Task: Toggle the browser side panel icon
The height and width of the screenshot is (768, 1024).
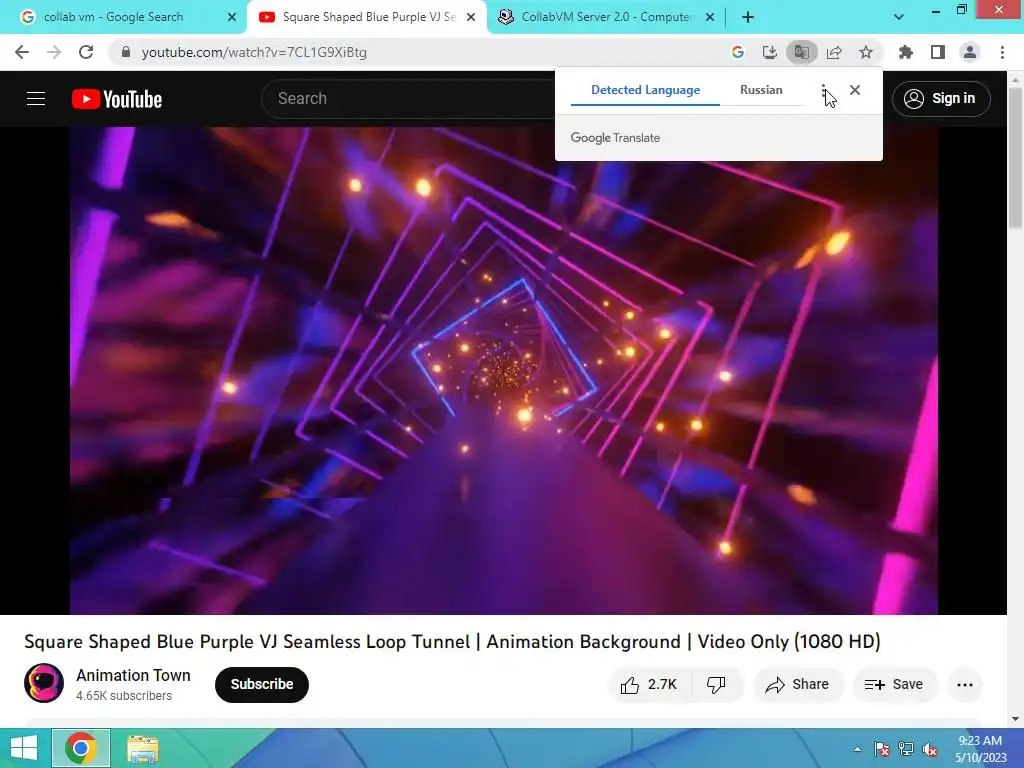Action: tap(938, 52)
